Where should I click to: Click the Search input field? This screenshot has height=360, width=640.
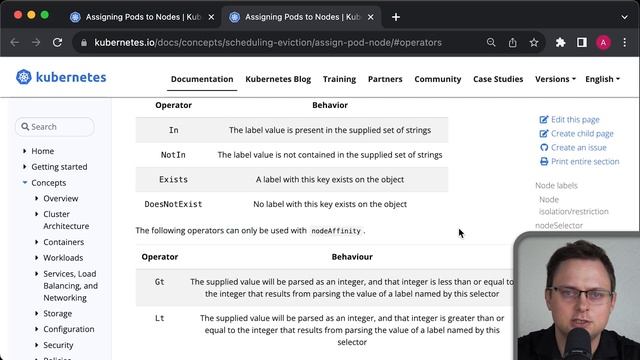(55, 127)
